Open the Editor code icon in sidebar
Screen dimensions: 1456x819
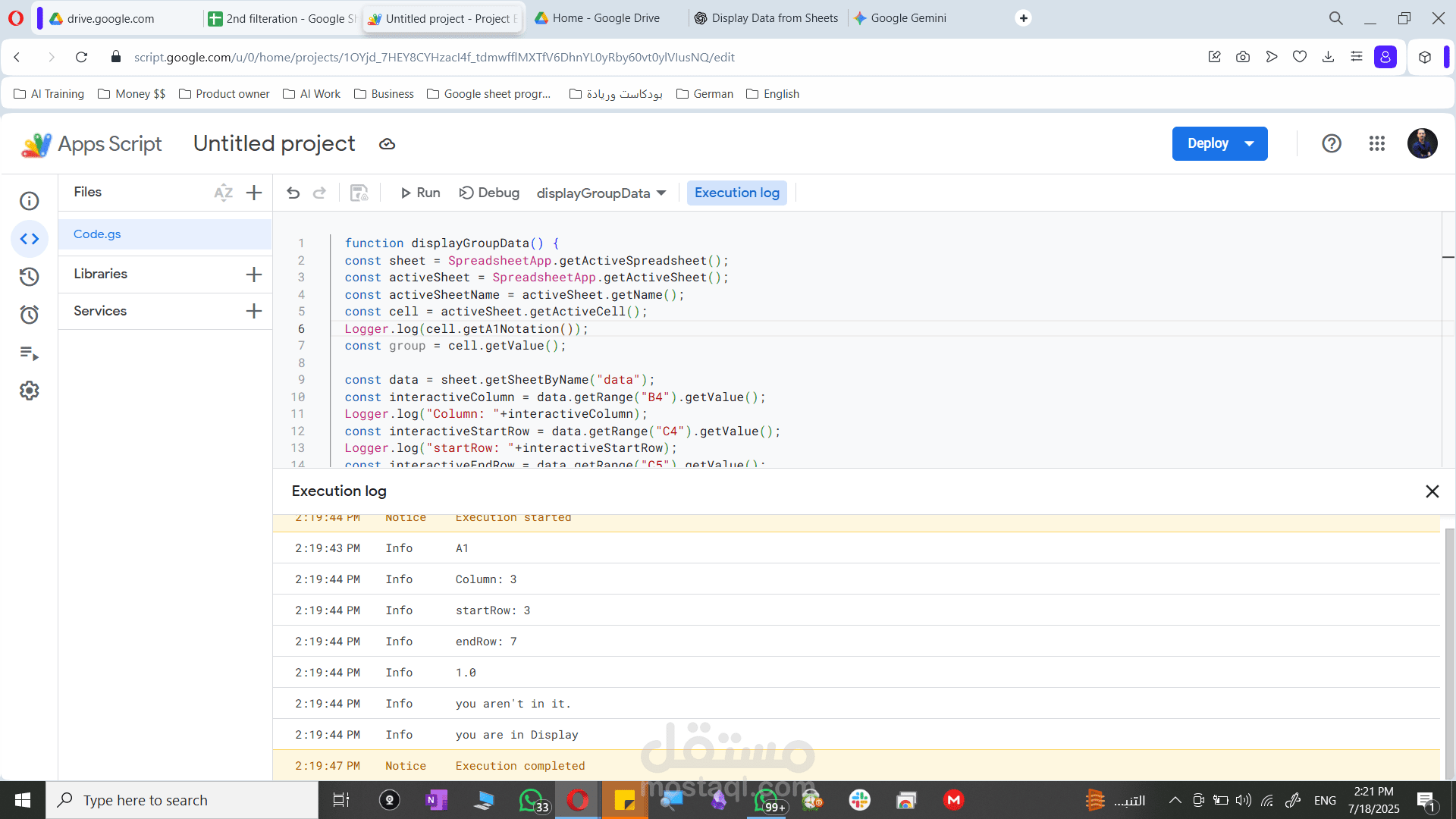point(29,239)
